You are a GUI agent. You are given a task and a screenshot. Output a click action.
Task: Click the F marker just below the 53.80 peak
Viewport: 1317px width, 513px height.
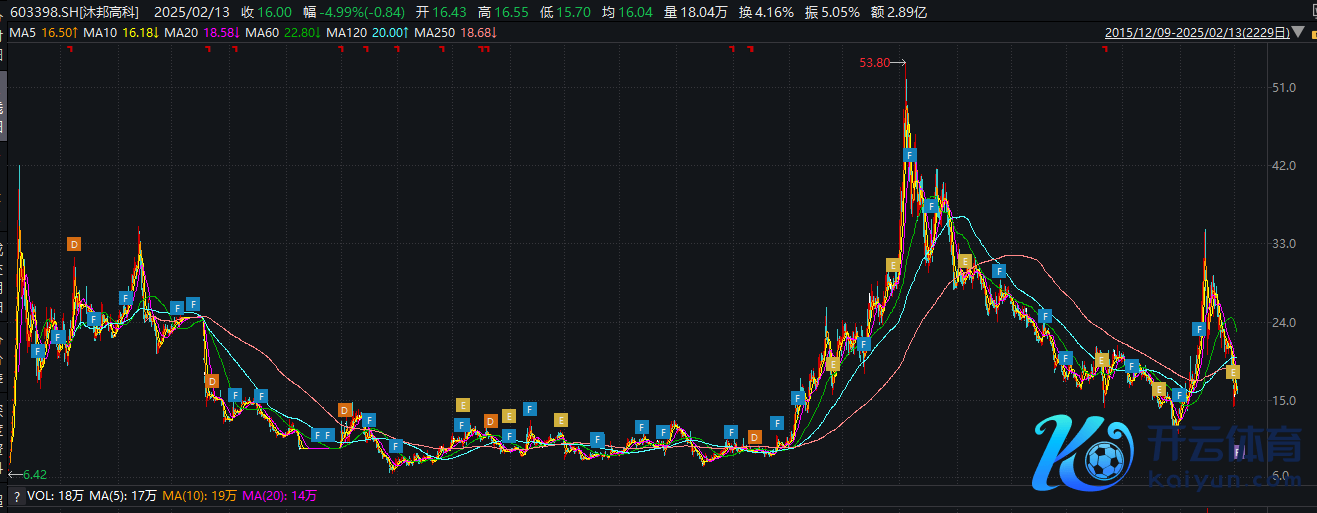pos(910,155)
